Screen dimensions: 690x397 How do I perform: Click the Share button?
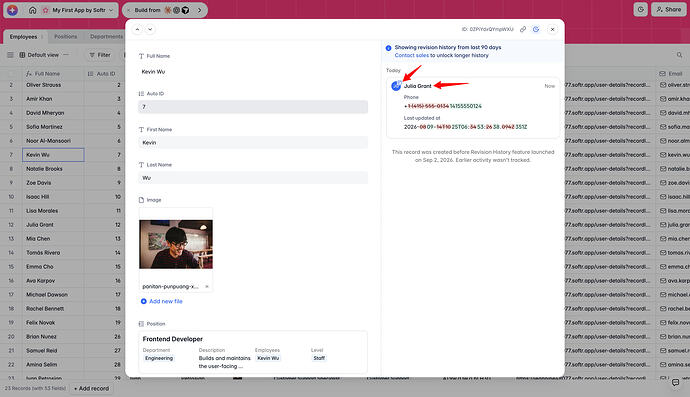[668, 9]
